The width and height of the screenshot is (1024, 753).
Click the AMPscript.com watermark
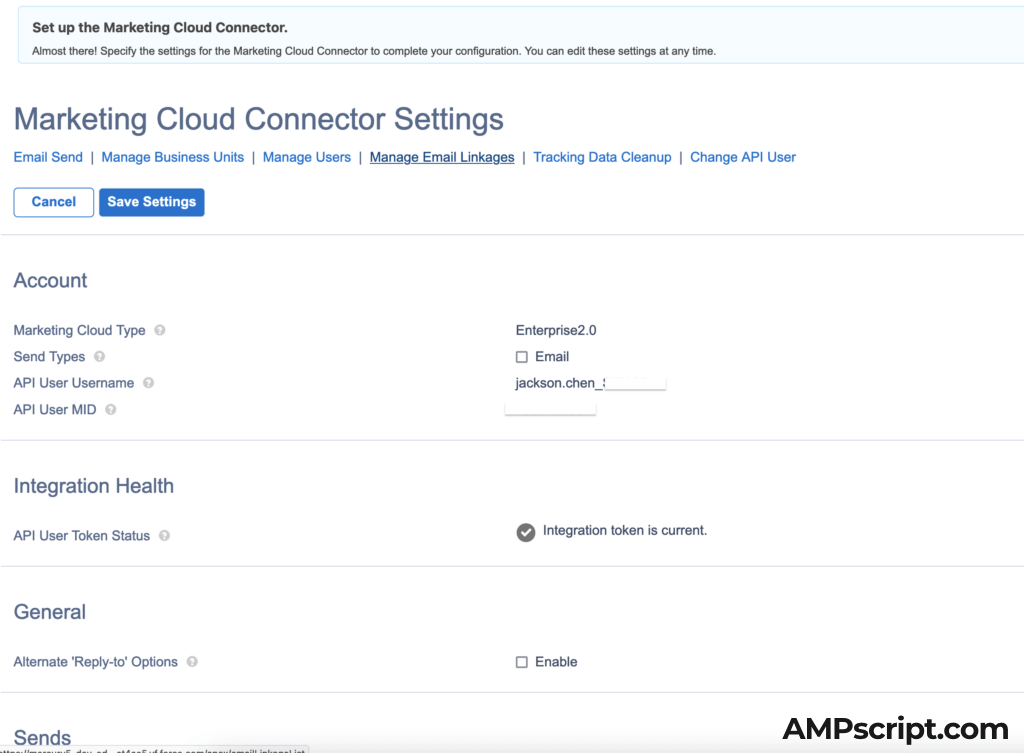(895, 729)
